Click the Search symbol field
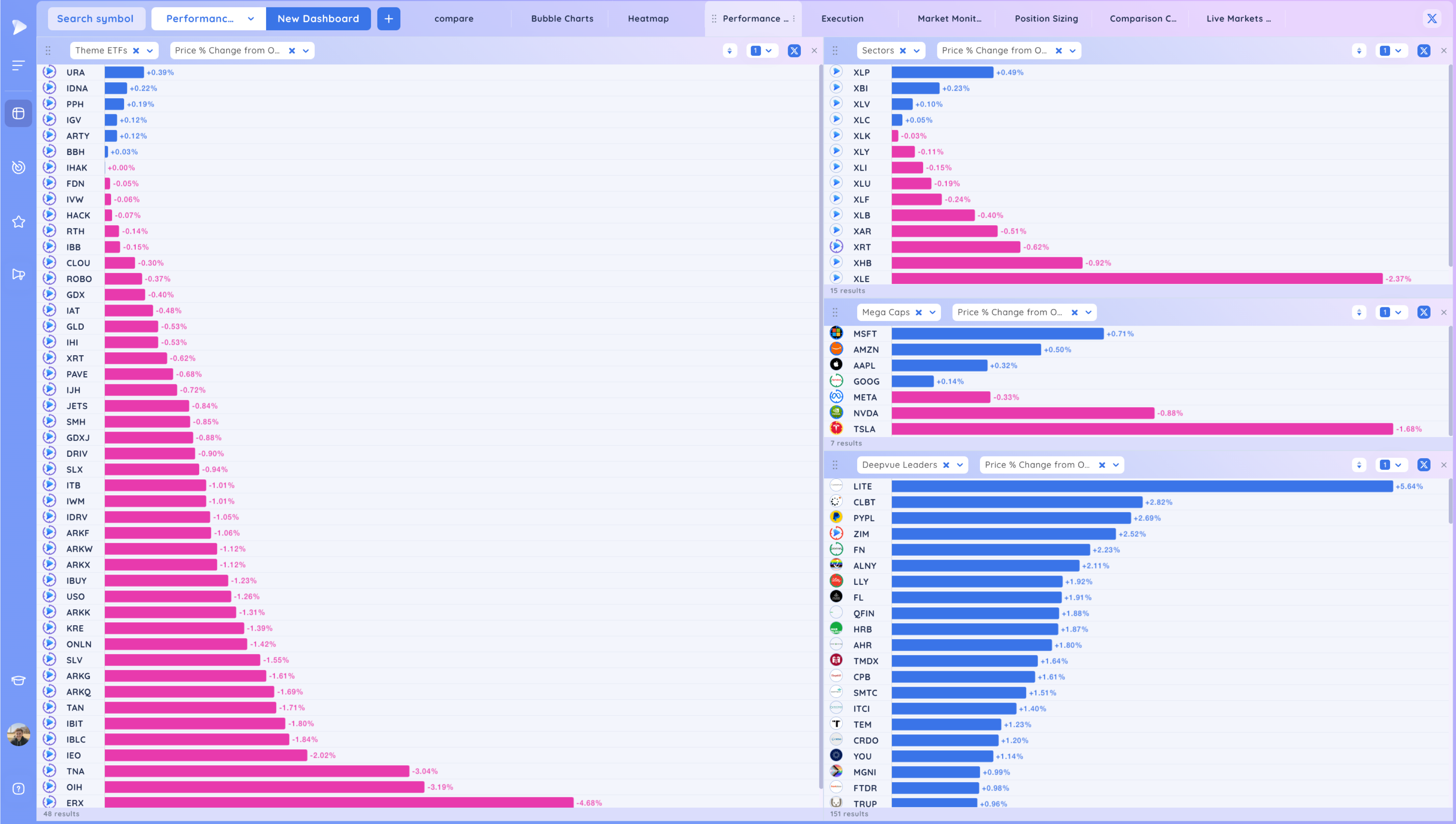The width and height of the screenshot is (1456, 824). (x=95, y=19)
